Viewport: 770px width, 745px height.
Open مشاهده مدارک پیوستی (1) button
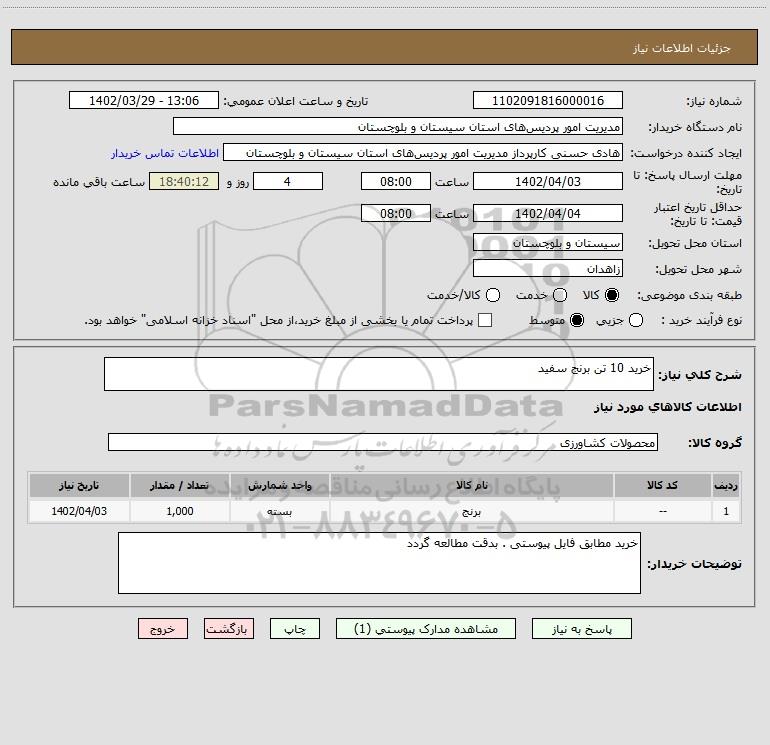[426, 629]
